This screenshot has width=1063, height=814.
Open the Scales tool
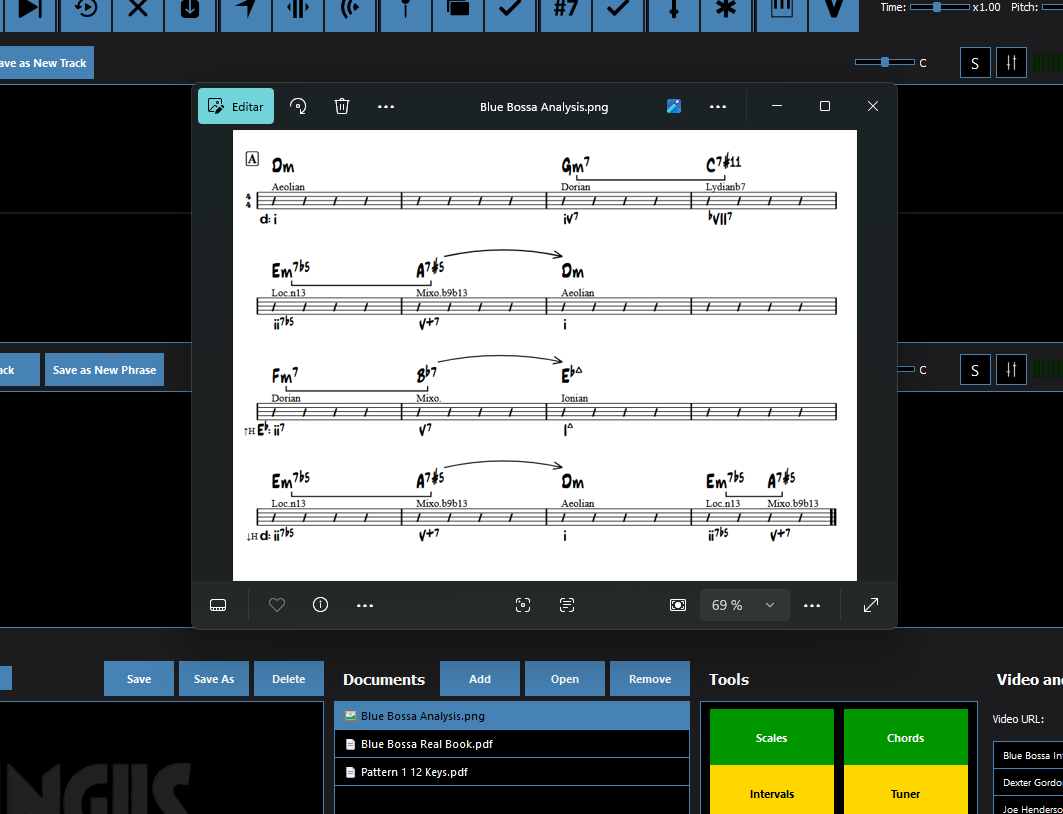[x=771, y=738]
